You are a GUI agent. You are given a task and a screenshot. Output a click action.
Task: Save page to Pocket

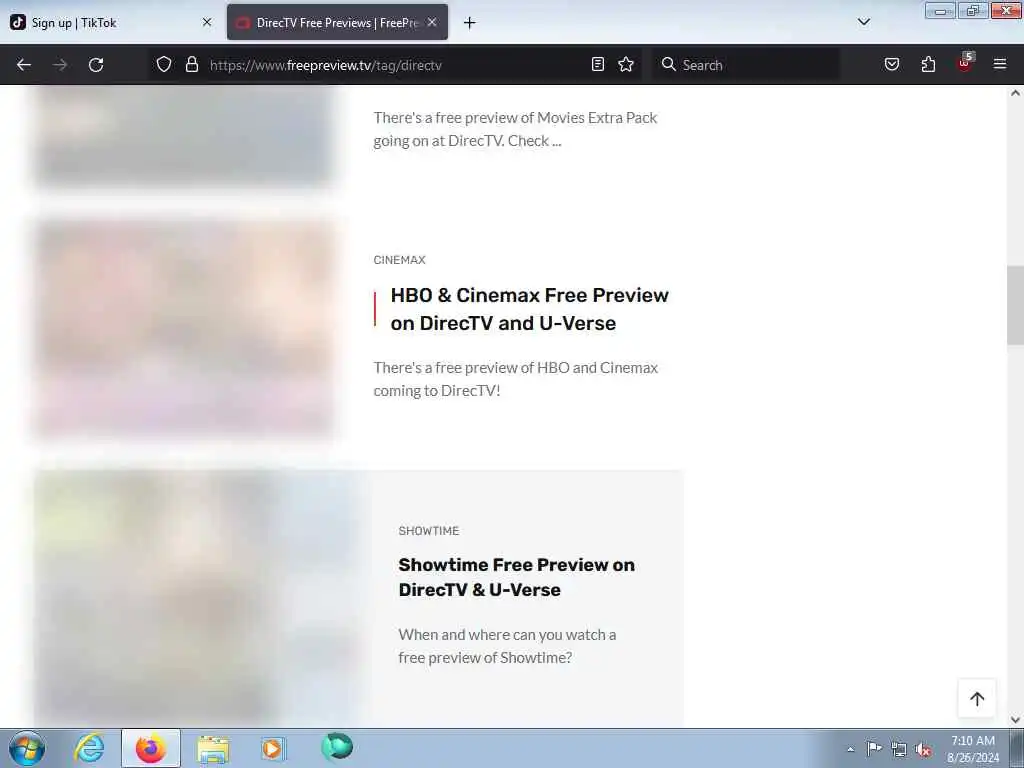point(892,64)
